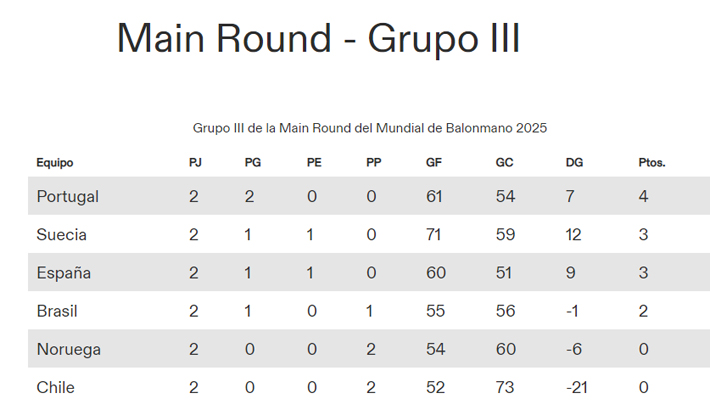This screenshot has height=410, width=710.
Task: Select the Suecia team name
Action: (62, 235)
